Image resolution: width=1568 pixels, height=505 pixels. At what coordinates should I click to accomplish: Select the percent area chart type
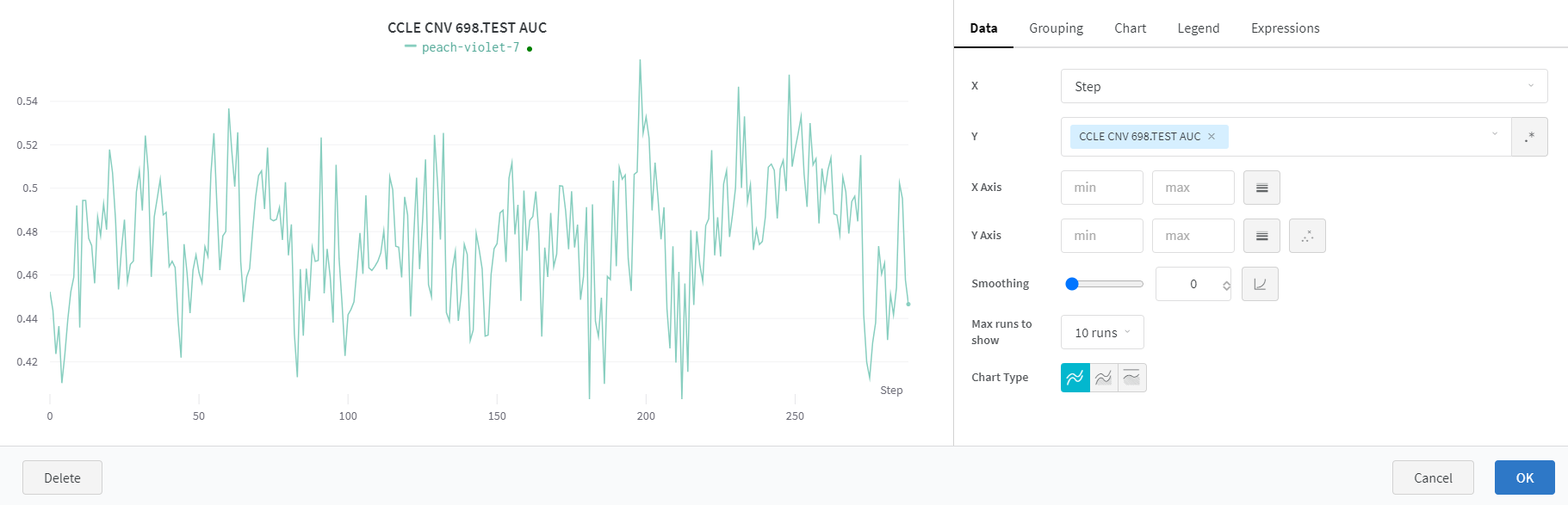click(1131, 378)
